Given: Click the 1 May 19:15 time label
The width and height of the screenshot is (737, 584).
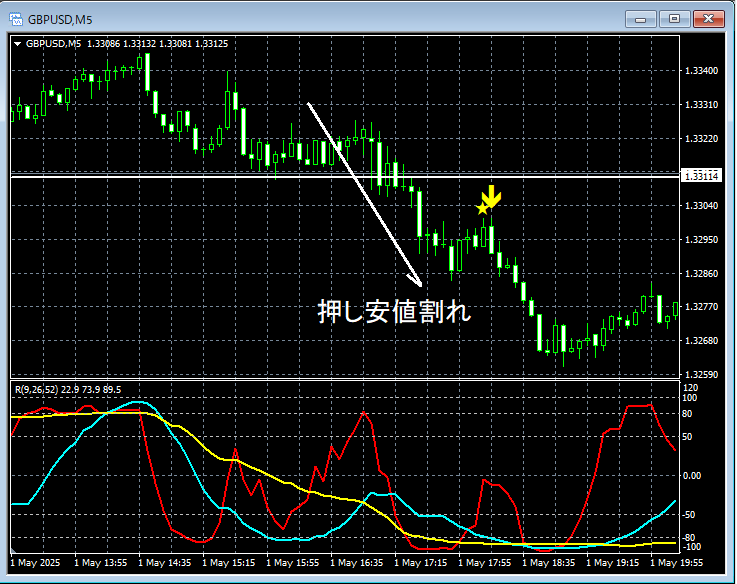Looking at the screenshot, I should click(612, 563).
